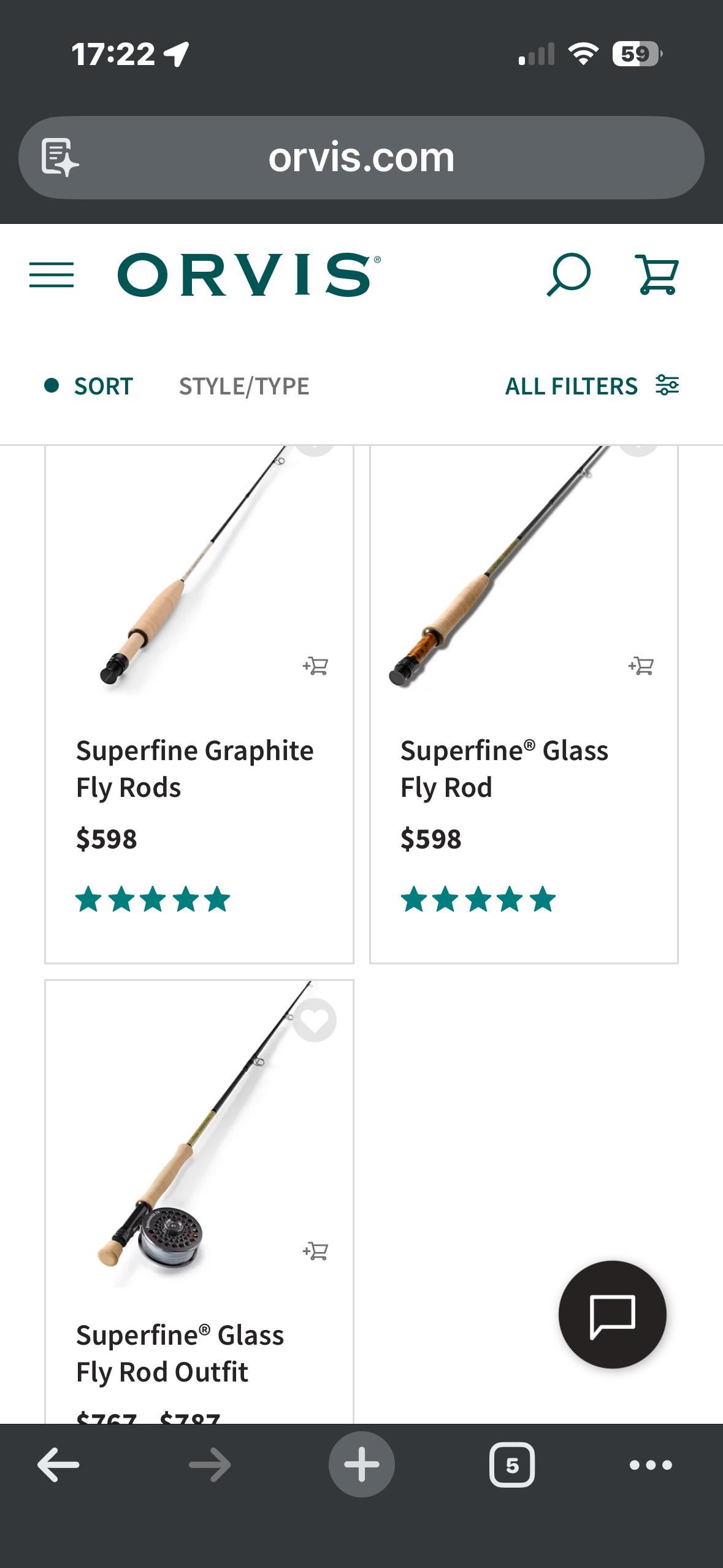Quick-add Superfine Glass Fly Rod Outfit to cart
Screen dimensions: 723x1568
(315, 1250)
